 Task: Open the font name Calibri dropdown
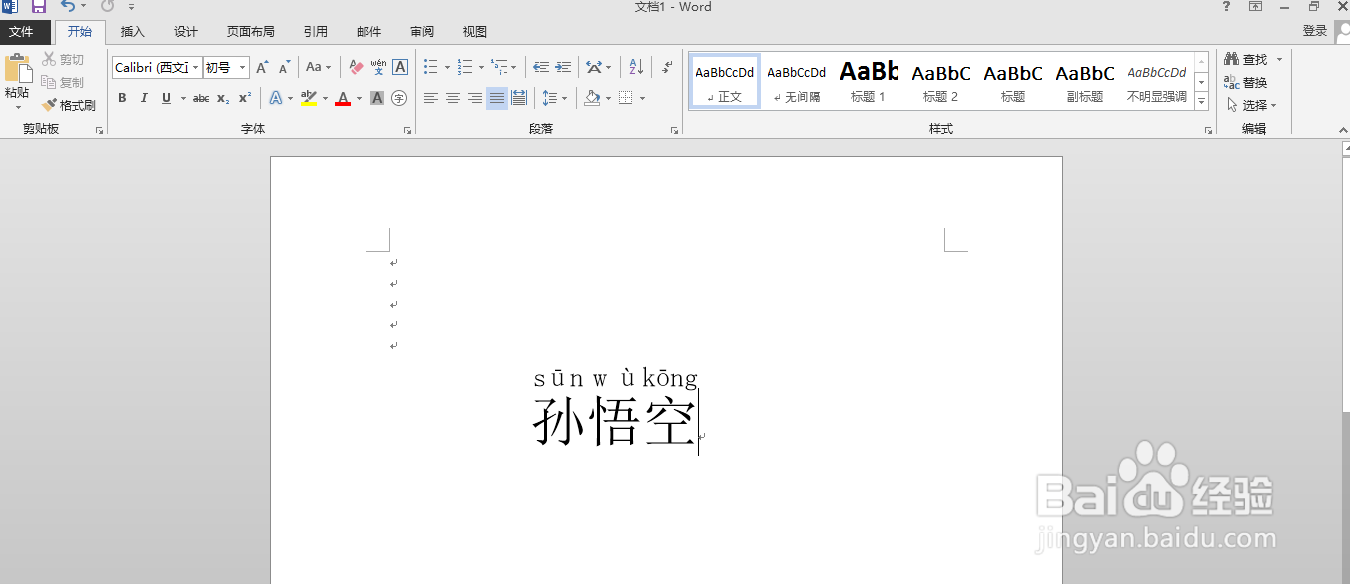point(195,68)
